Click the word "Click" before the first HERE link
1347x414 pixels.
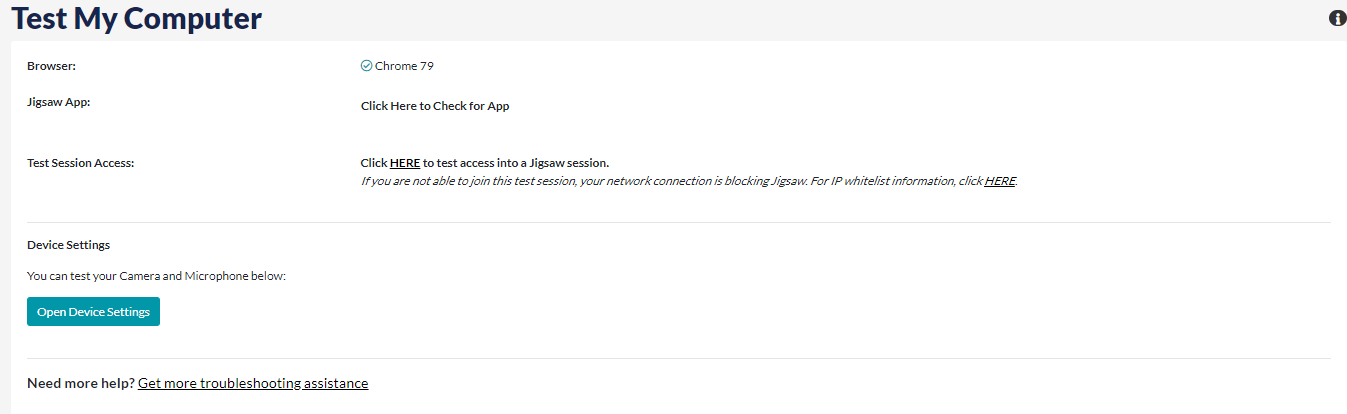(x=374, y=163)
